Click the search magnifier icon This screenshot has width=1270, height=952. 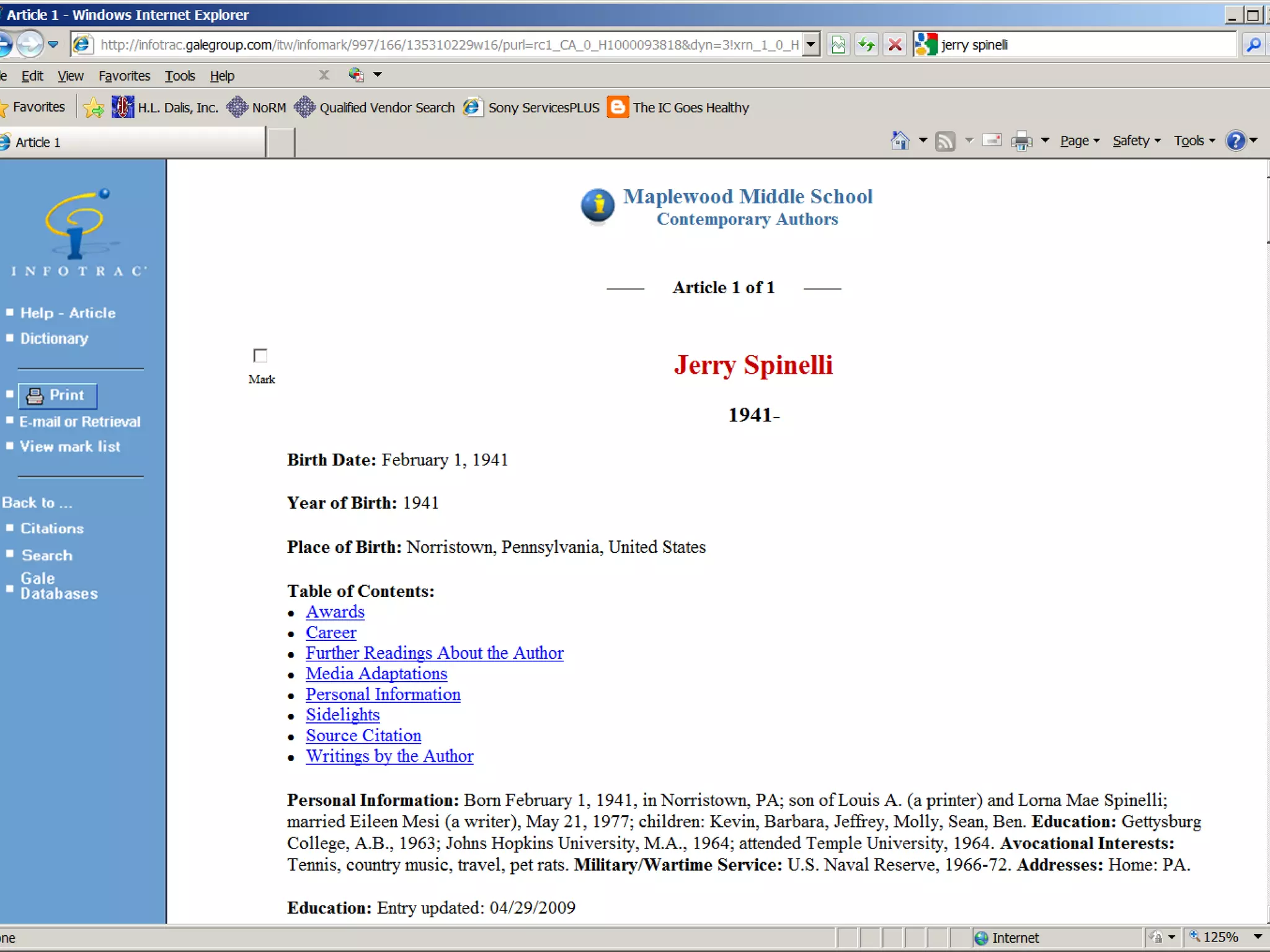pyautogui.click(x=1253, y=45)
